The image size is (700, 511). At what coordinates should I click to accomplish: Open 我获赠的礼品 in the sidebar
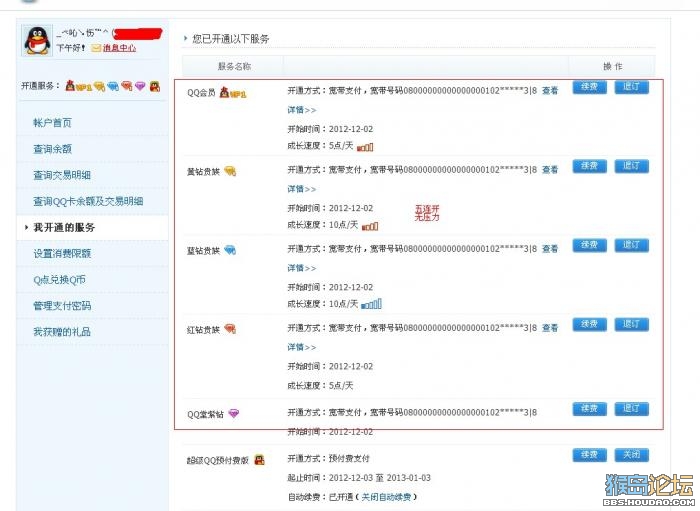coord(62,332)
